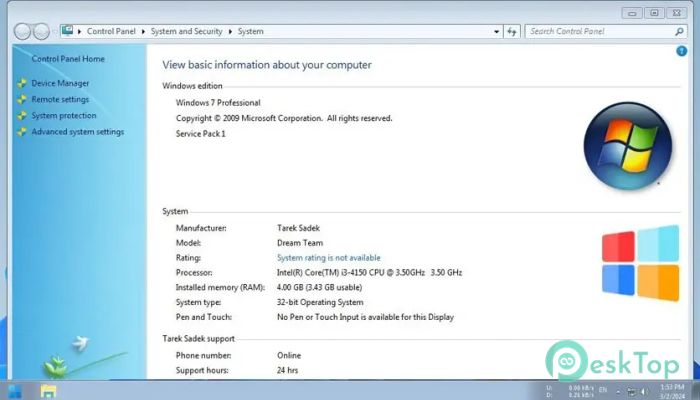The height and width of the screenshot is (400, 700).
Task: Open File Explorer from the taskbar
Action: [48, 392]
